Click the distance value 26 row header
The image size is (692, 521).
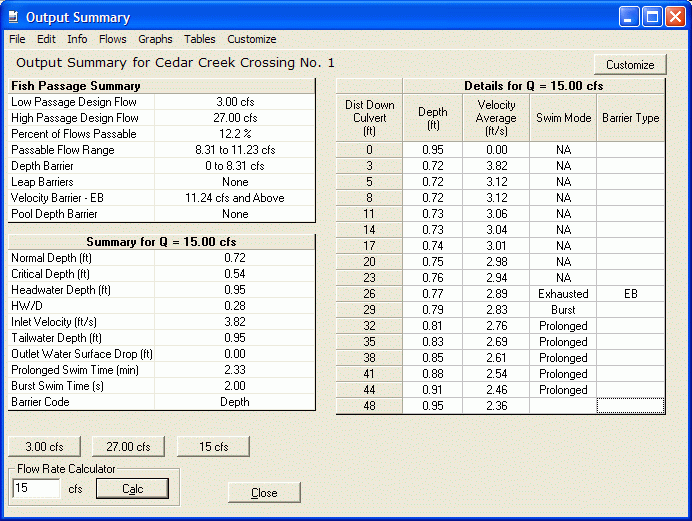369,294
